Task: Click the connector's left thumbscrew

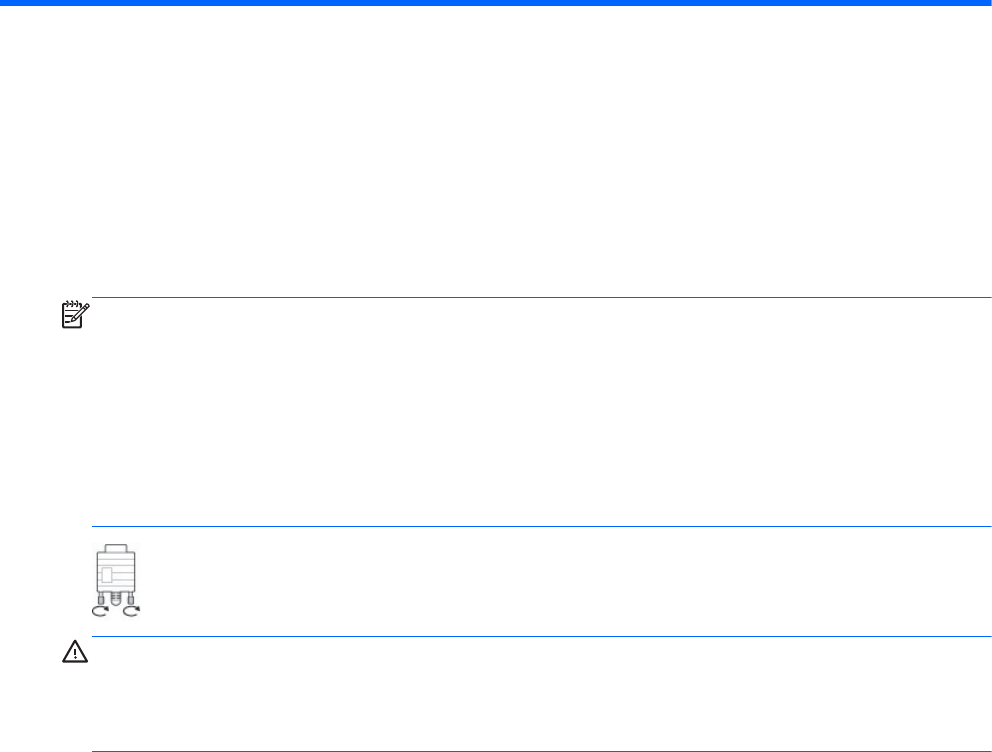Action: (101, 598)
